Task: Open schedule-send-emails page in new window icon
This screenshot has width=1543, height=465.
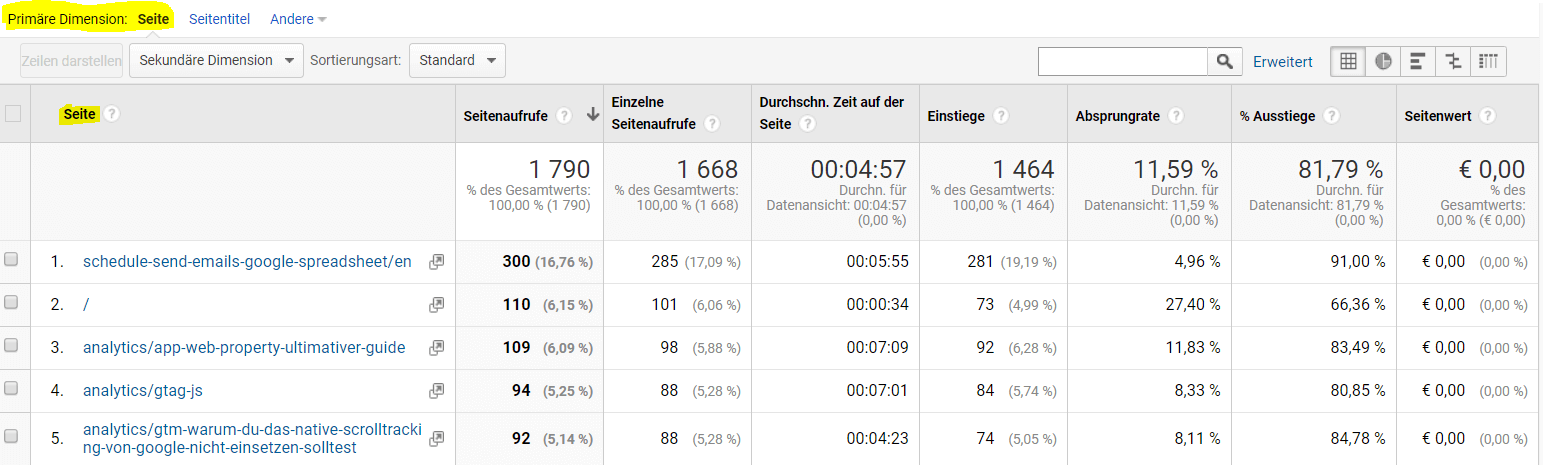Action: coord(436,262)
